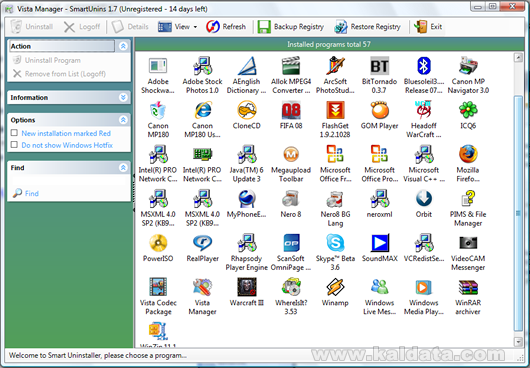Viewport: 530px width, 368px height.
Task: Click Logoff in the toolbar
Action: [x=82, y=27]
